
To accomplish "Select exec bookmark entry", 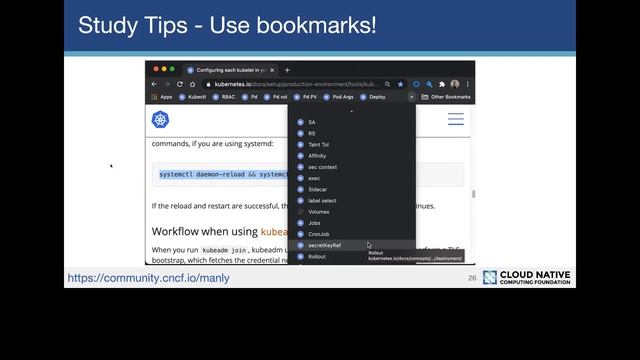I will point(351,178).
